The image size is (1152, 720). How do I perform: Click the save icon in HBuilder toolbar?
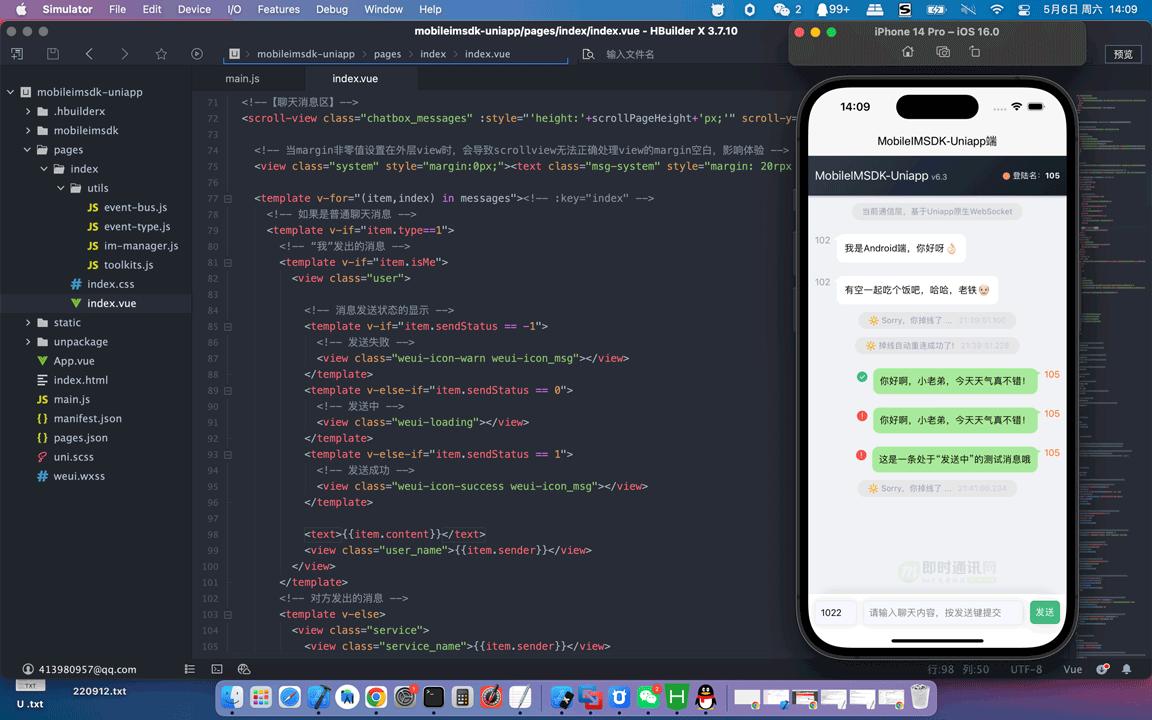(53, 54)
